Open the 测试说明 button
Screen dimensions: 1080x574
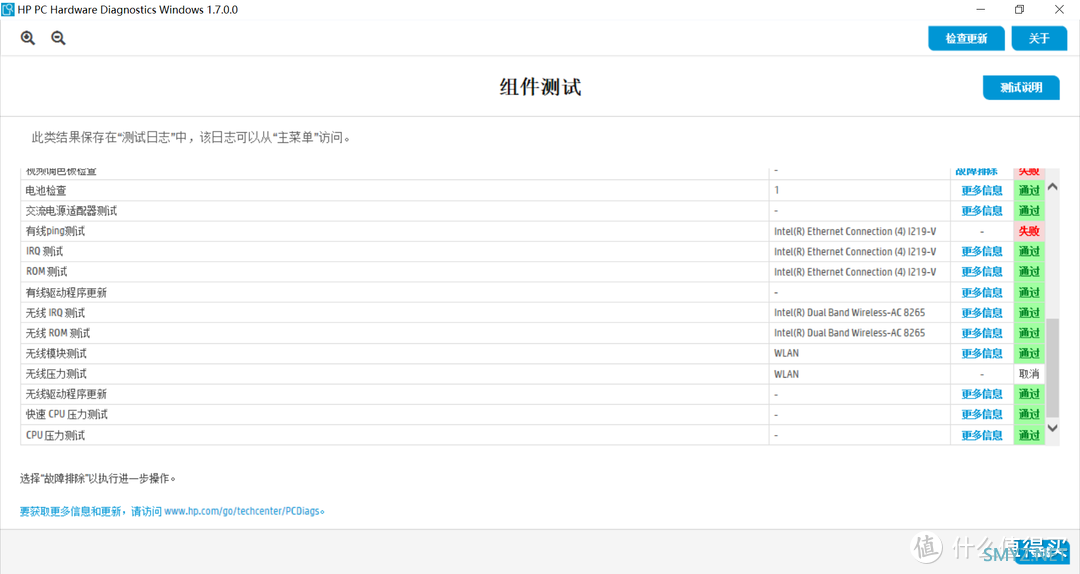[1021, 88]
